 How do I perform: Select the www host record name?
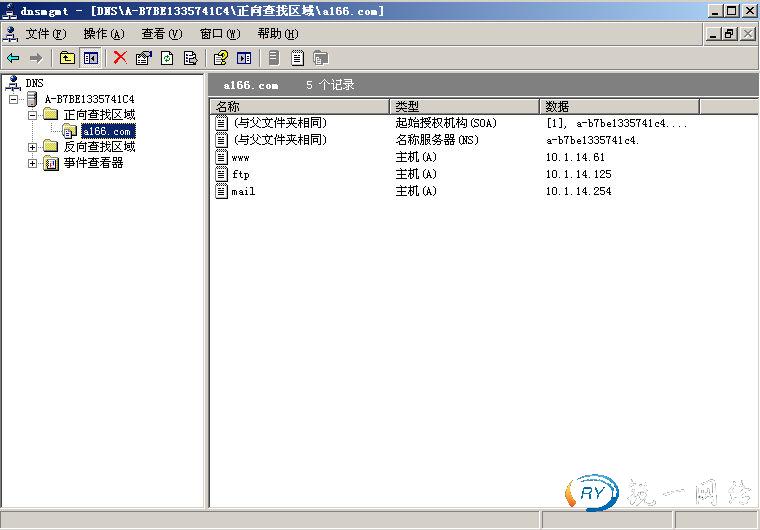point(240,158)
